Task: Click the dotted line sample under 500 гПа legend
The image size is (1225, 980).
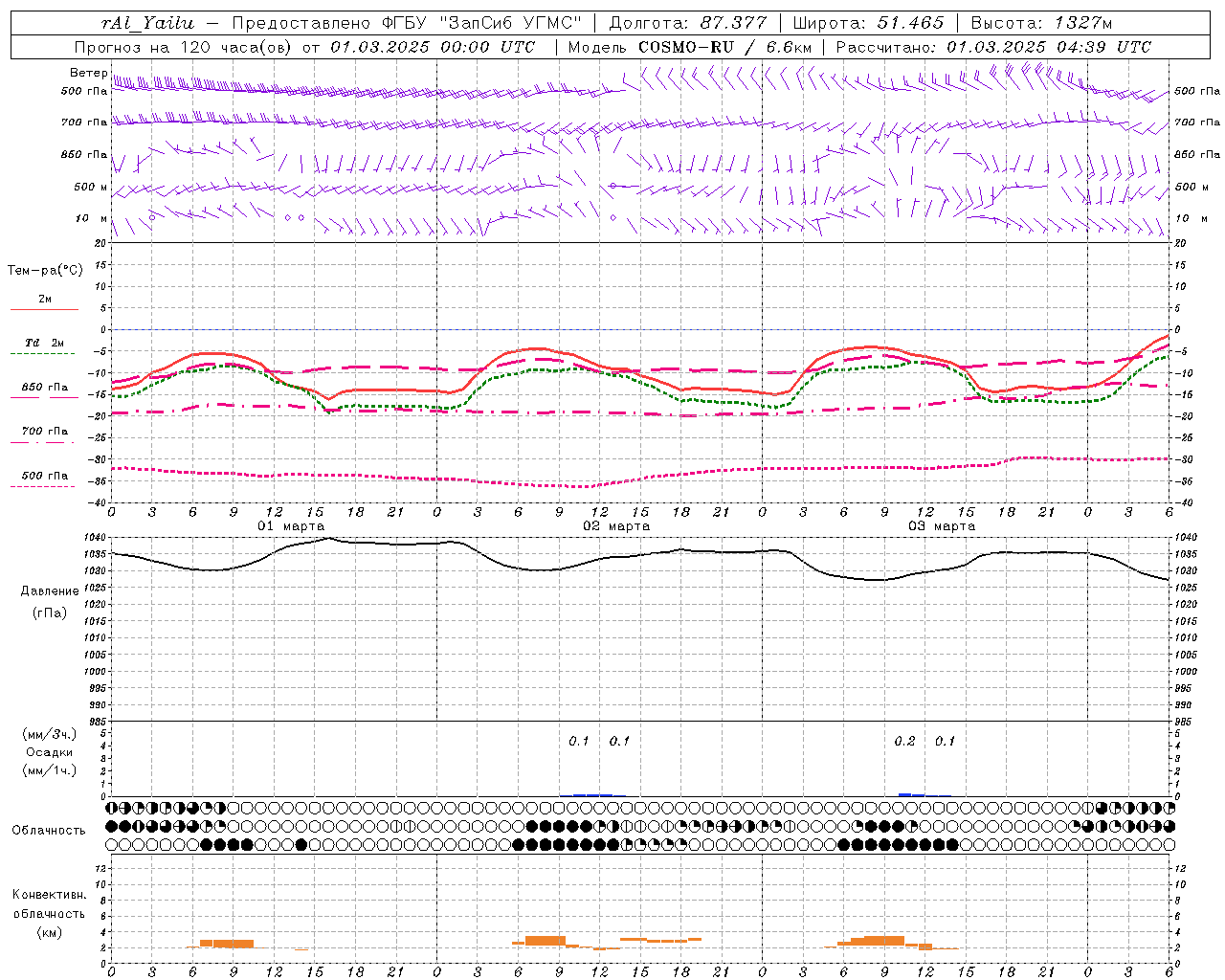Action: (42, 486)
